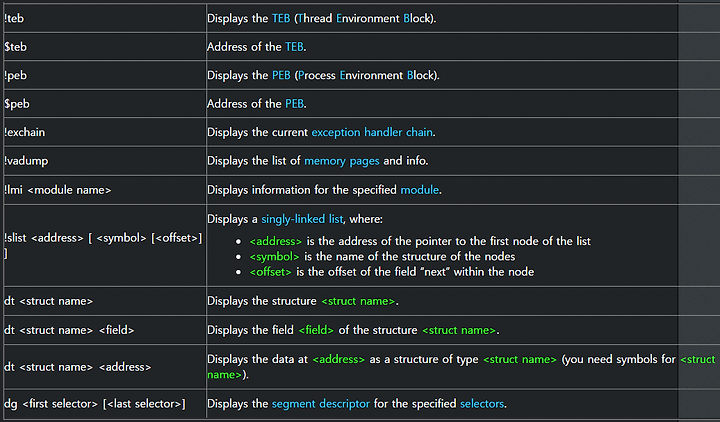Image resolution: width=720 pixels, height=422 pixels.
Task: Click the module link in !lmi description
Action: pos(420,190)
